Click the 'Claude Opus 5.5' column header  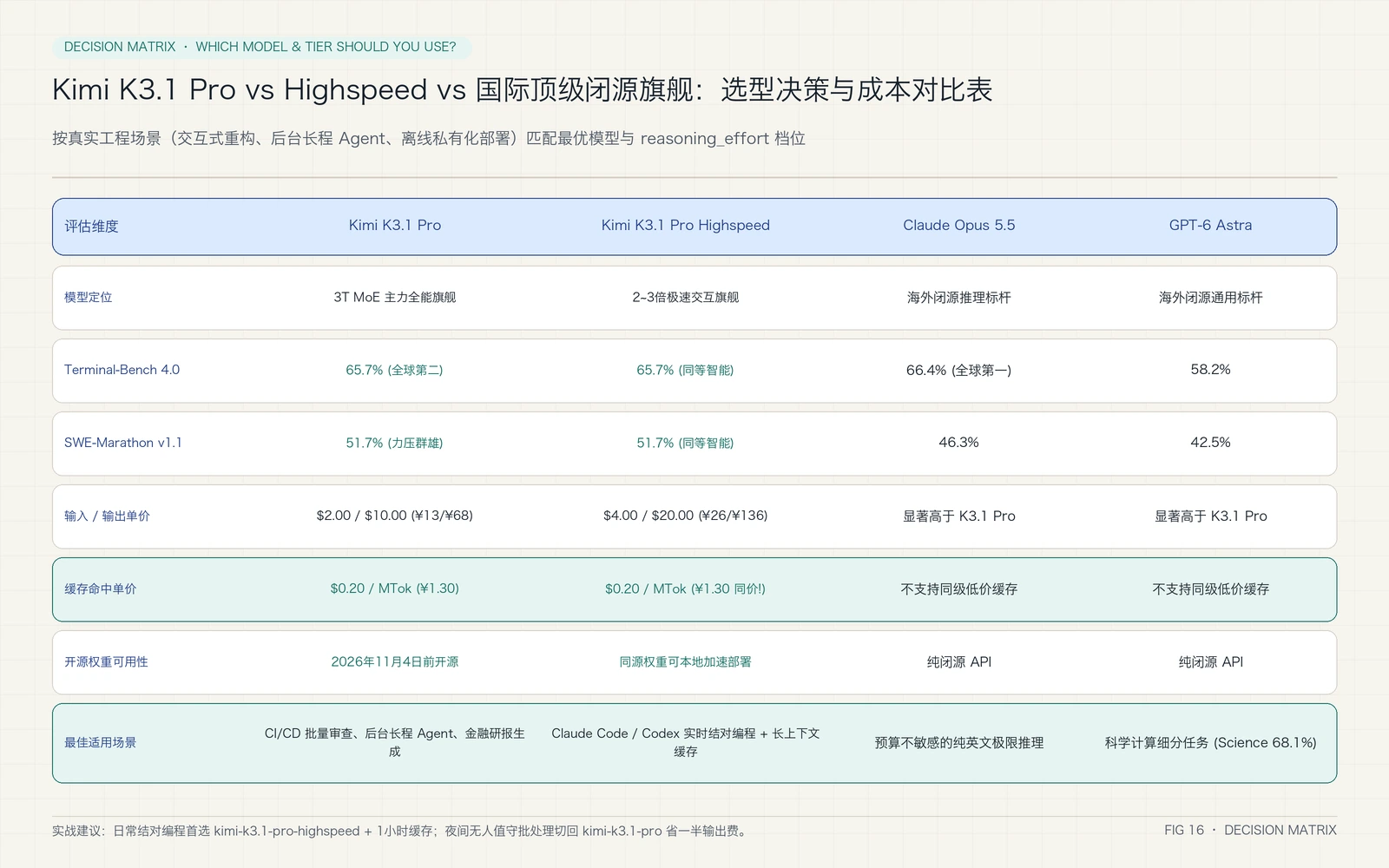click(959, 226)
